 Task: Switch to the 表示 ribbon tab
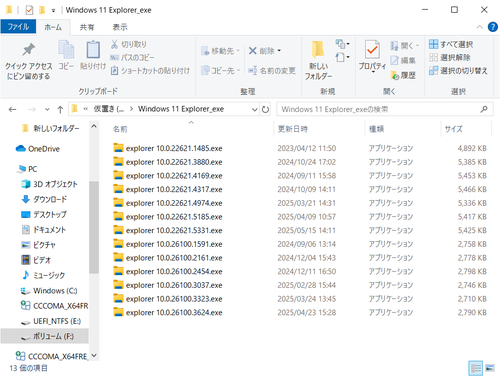120,27
